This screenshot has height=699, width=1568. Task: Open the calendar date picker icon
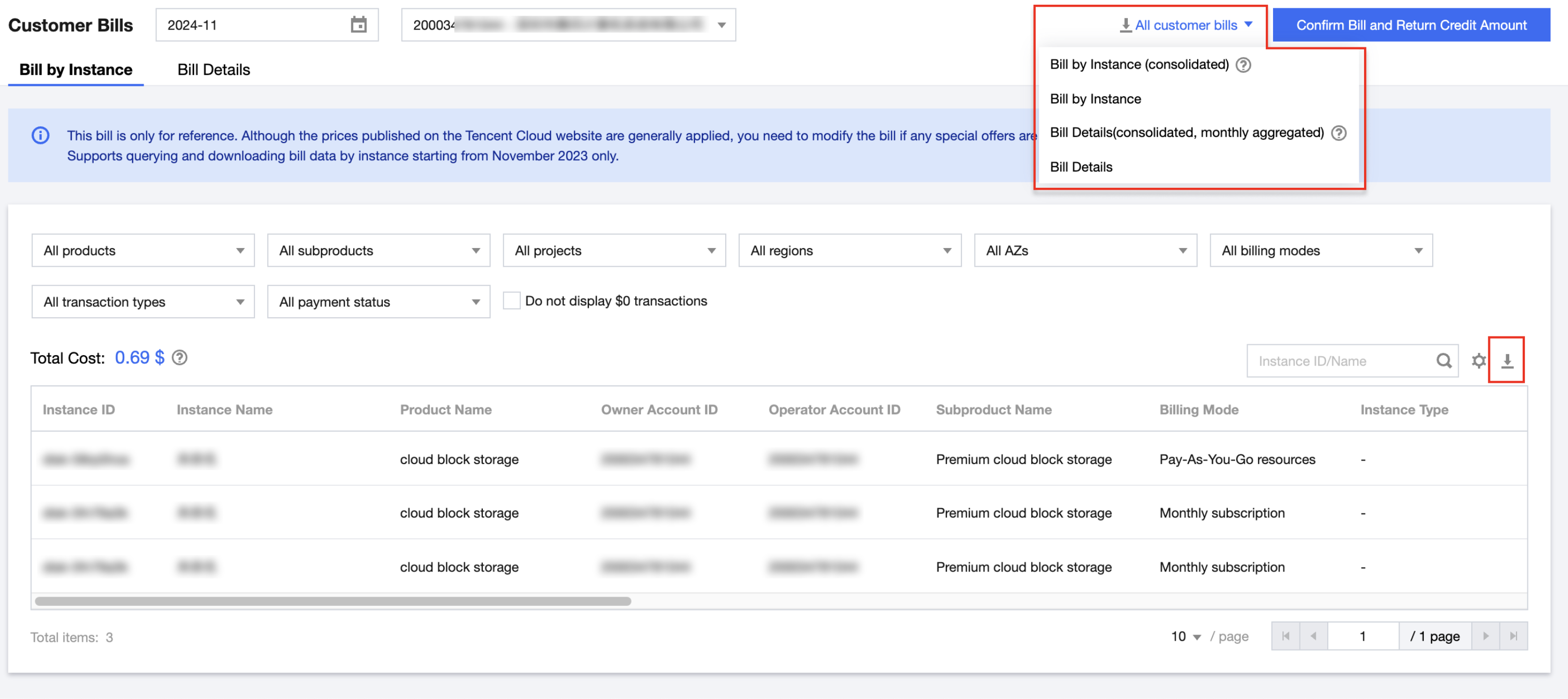[x=358, y=25]
